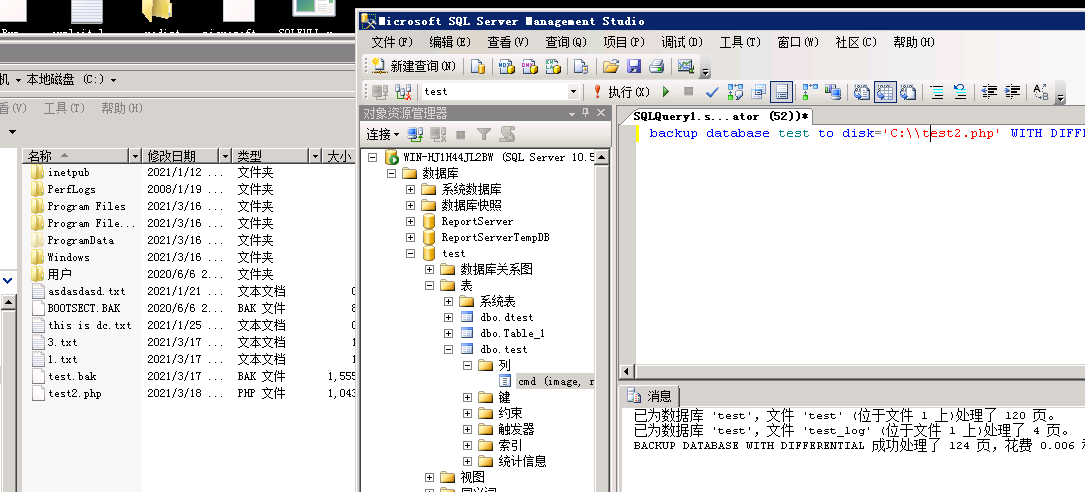Switch output to Results to Grid
1085x492 pixels.
[885, 91]
